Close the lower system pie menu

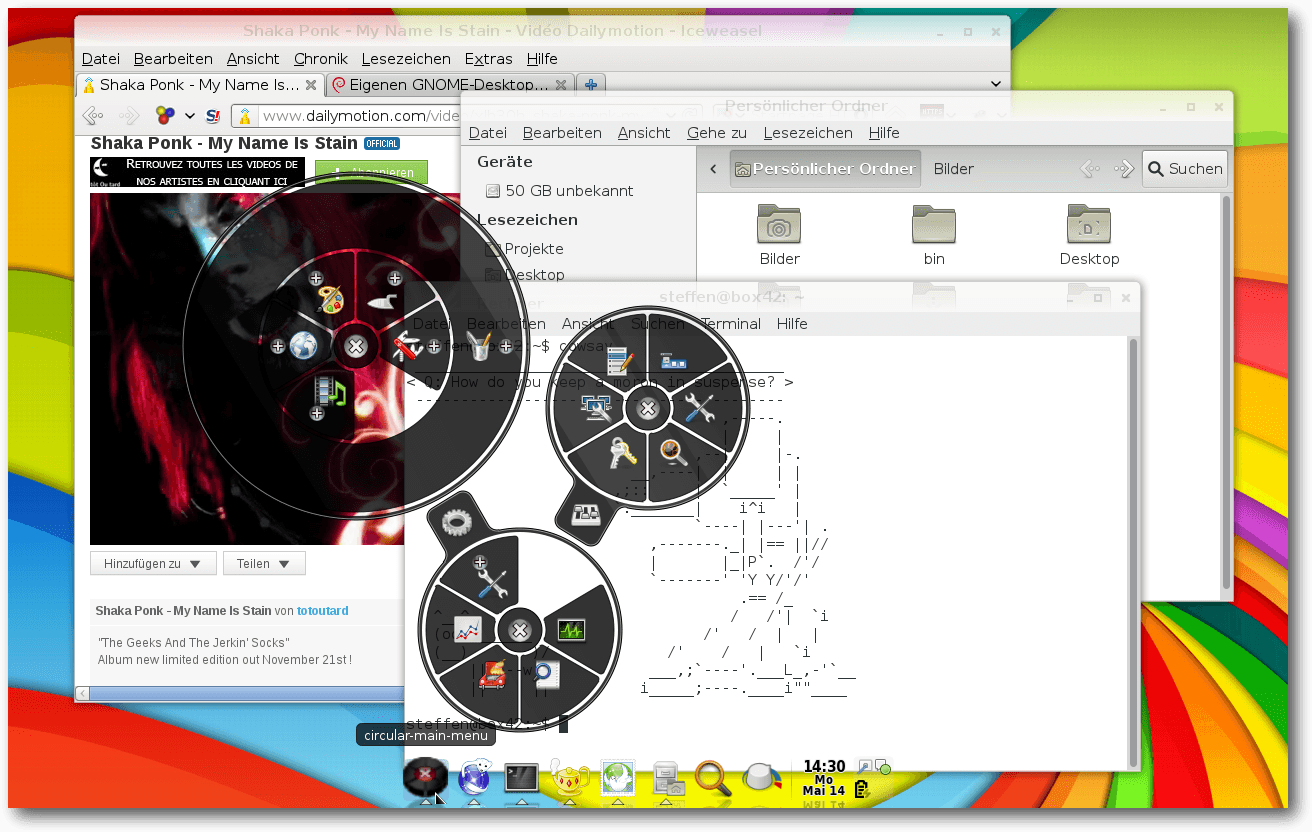[519, 629]
